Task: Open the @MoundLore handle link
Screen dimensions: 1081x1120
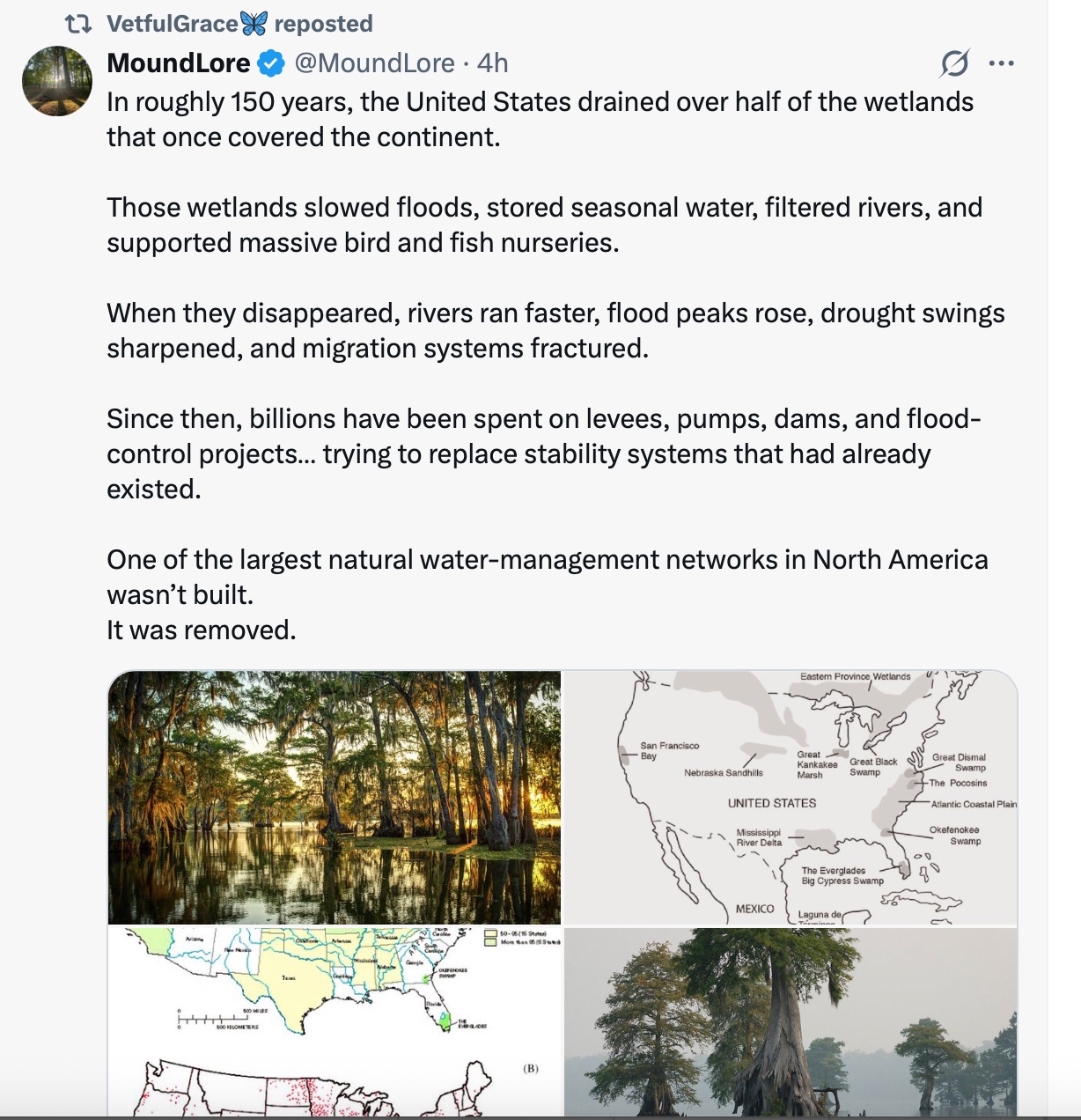Action: pyautogui.click(x=374, y=63)
